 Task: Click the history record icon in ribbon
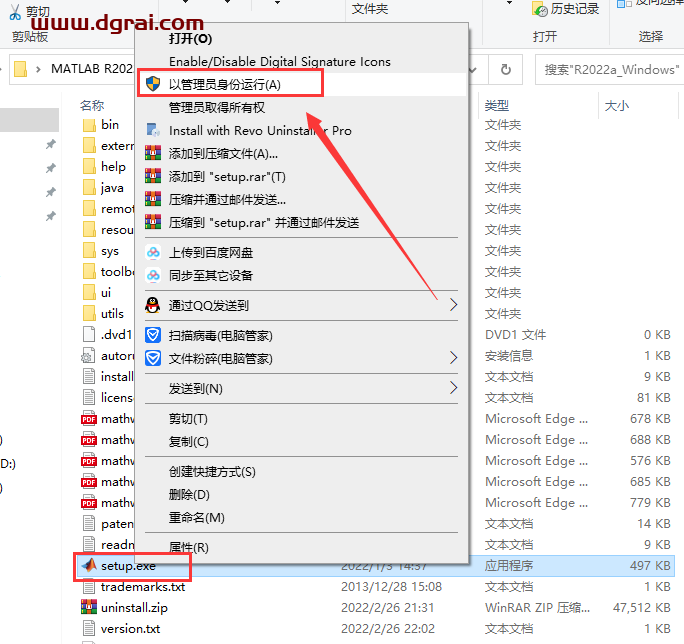pos(540,9)
